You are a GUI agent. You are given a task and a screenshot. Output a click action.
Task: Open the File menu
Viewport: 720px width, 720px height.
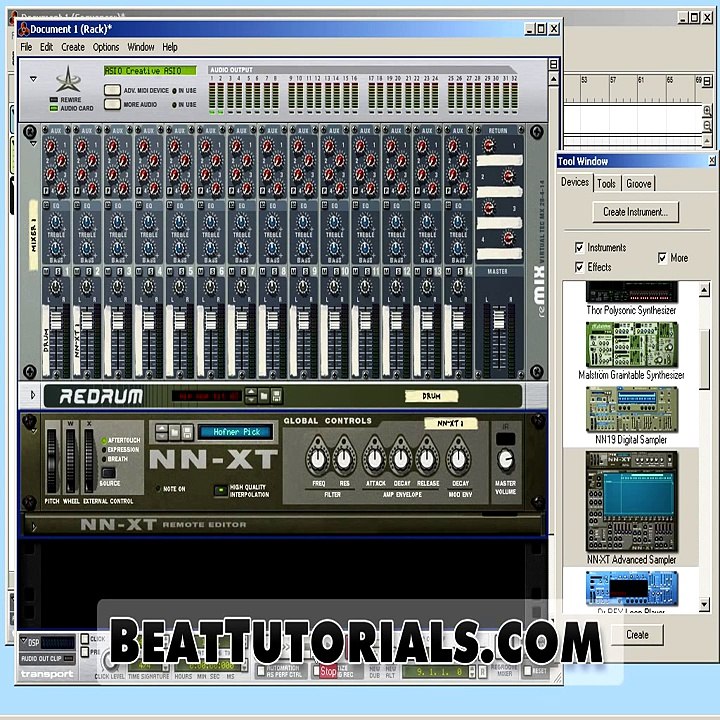pyautogui.click(x=26, y=47)
